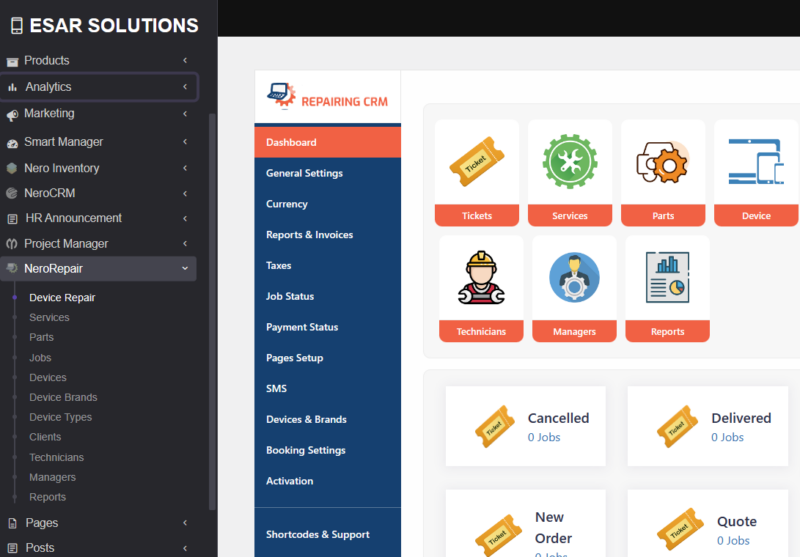Open Shortcodes & Support item
800x557 pixels.
click(328, 535)
